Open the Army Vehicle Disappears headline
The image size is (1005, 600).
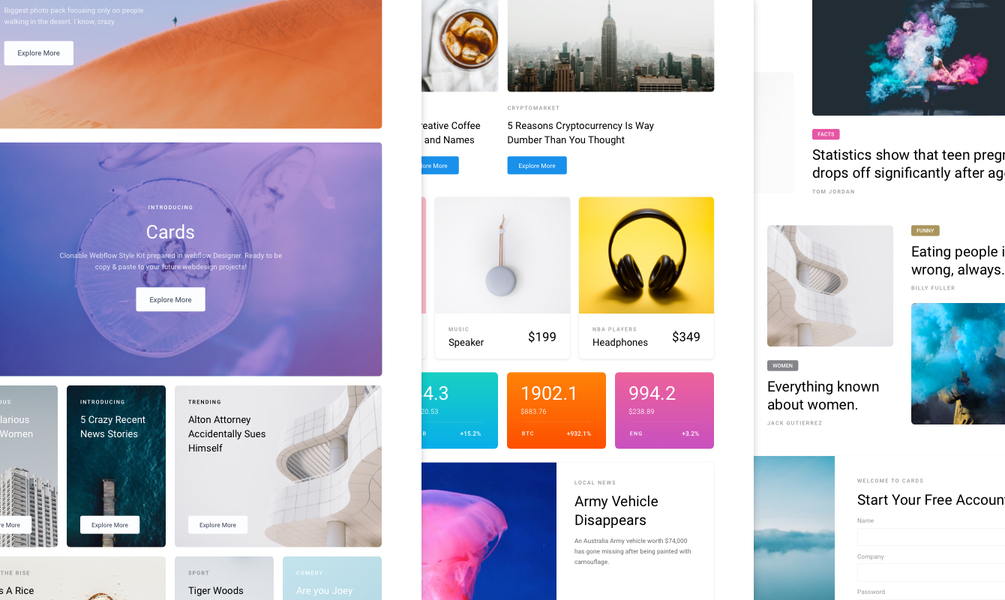tap(616, 511)
